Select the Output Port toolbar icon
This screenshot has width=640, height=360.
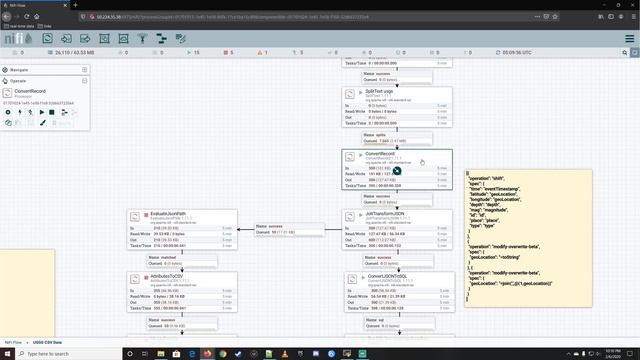[x=85, y=39]
